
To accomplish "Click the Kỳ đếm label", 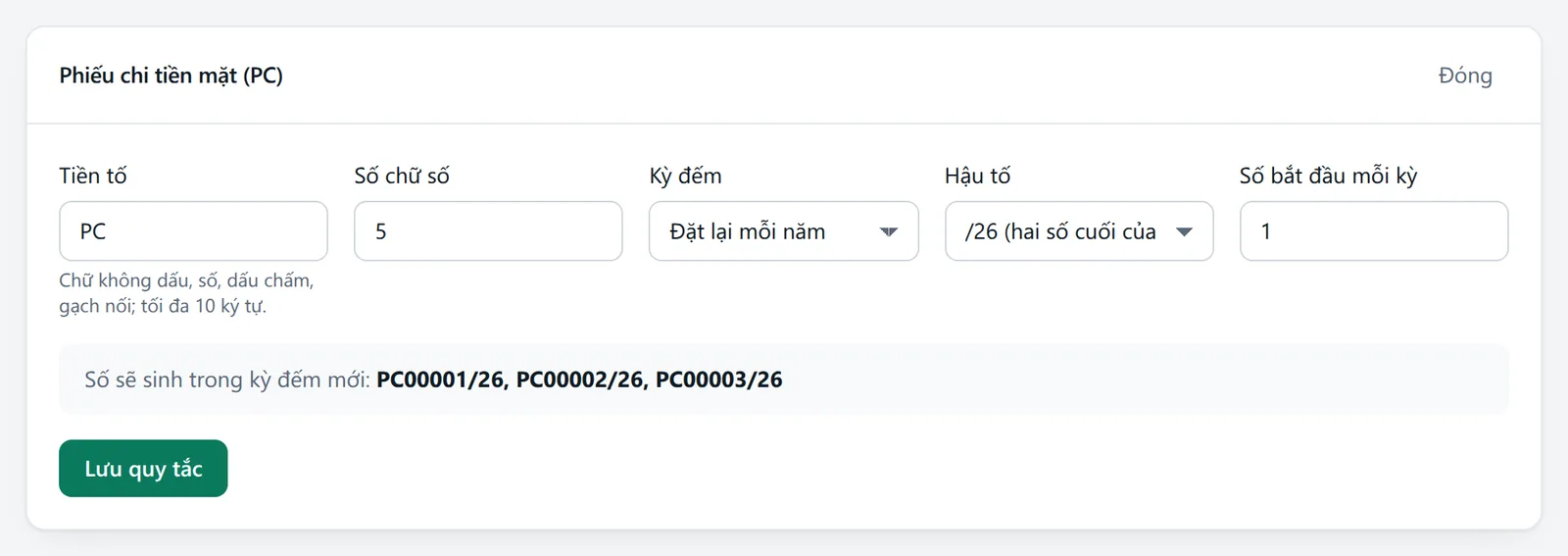I will click(x=685, y=176).
